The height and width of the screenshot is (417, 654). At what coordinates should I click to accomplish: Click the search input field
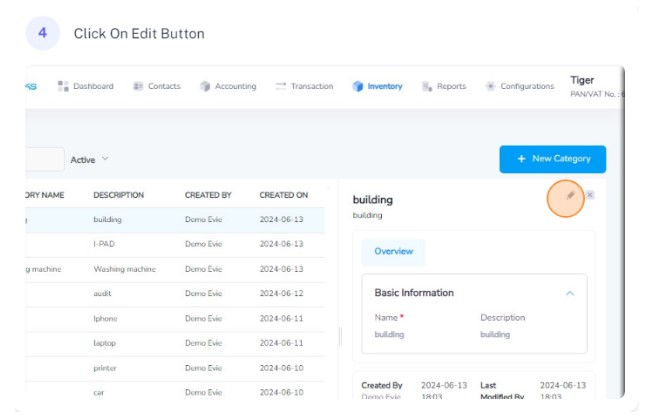coord(45,159)
